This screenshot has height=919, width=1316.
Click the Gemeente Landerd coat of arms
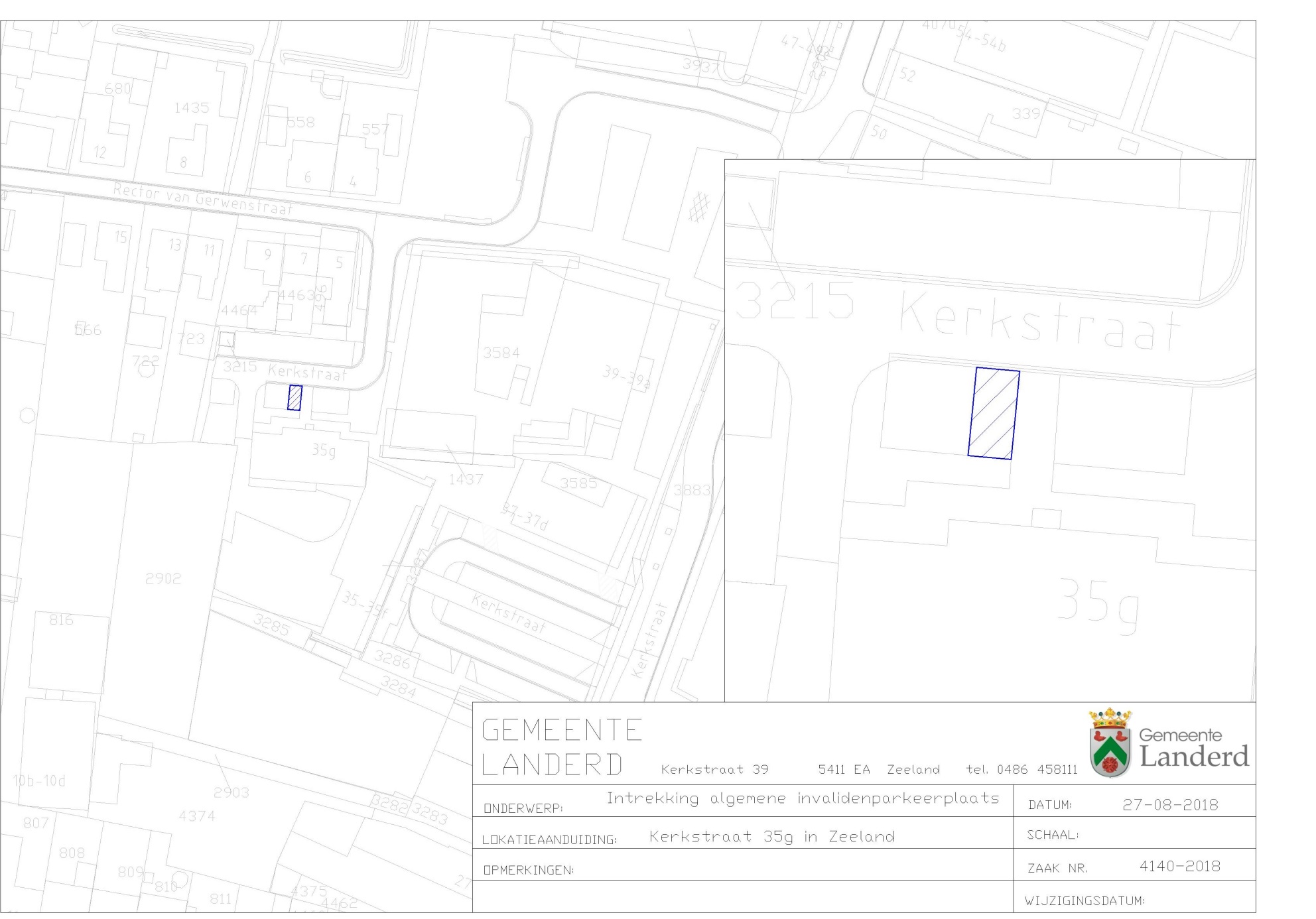coord(1110,743)
